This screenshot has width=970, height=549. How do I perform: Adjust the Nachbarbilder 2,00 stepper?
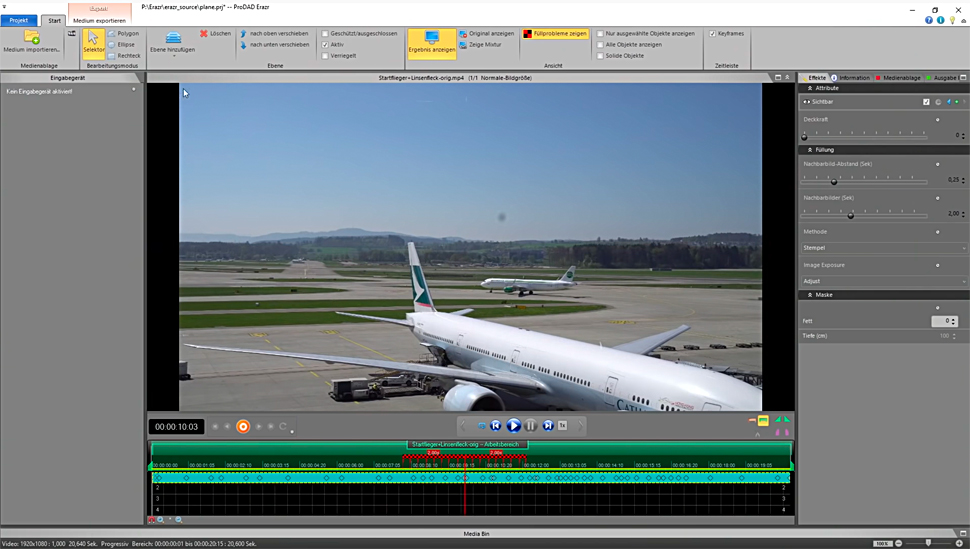tap(963, 214)
